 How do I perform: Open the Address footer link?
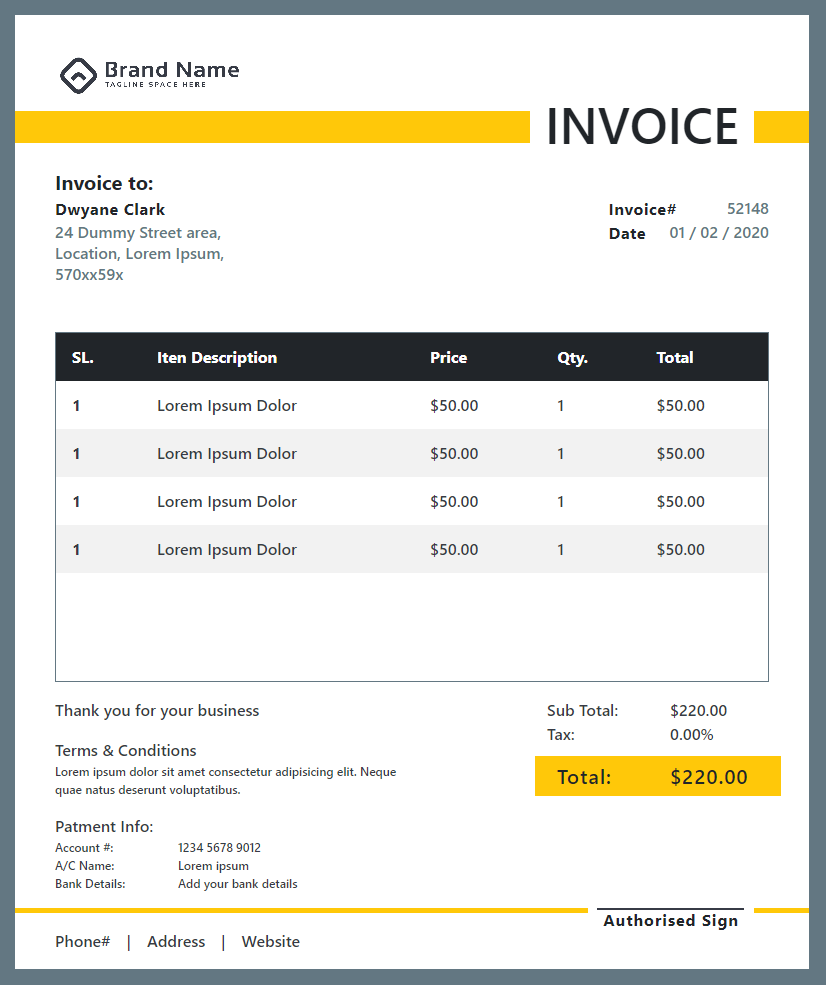click(x=176, y=941)
